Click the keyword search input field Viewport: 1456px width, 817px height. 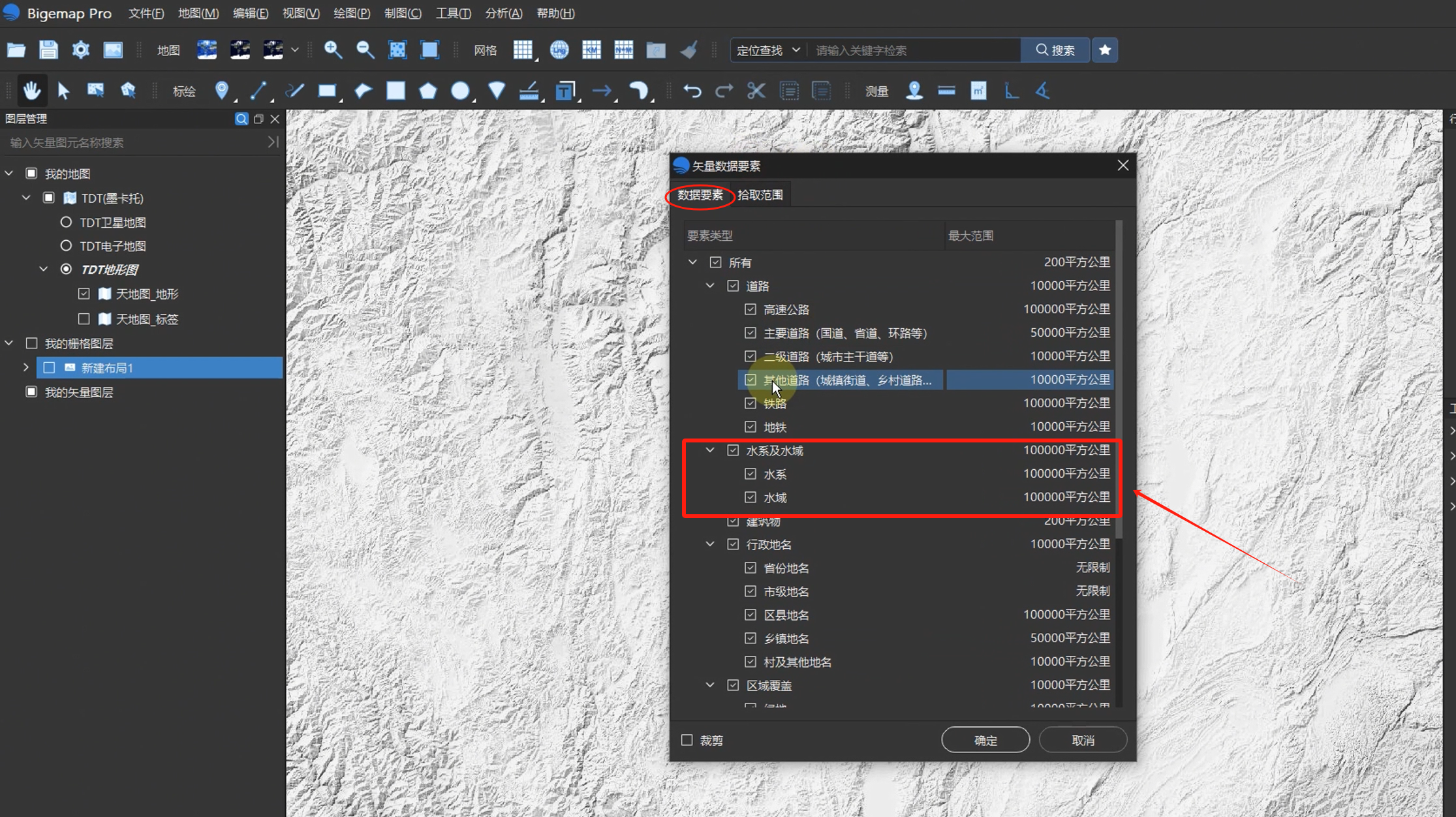(914, 50)
